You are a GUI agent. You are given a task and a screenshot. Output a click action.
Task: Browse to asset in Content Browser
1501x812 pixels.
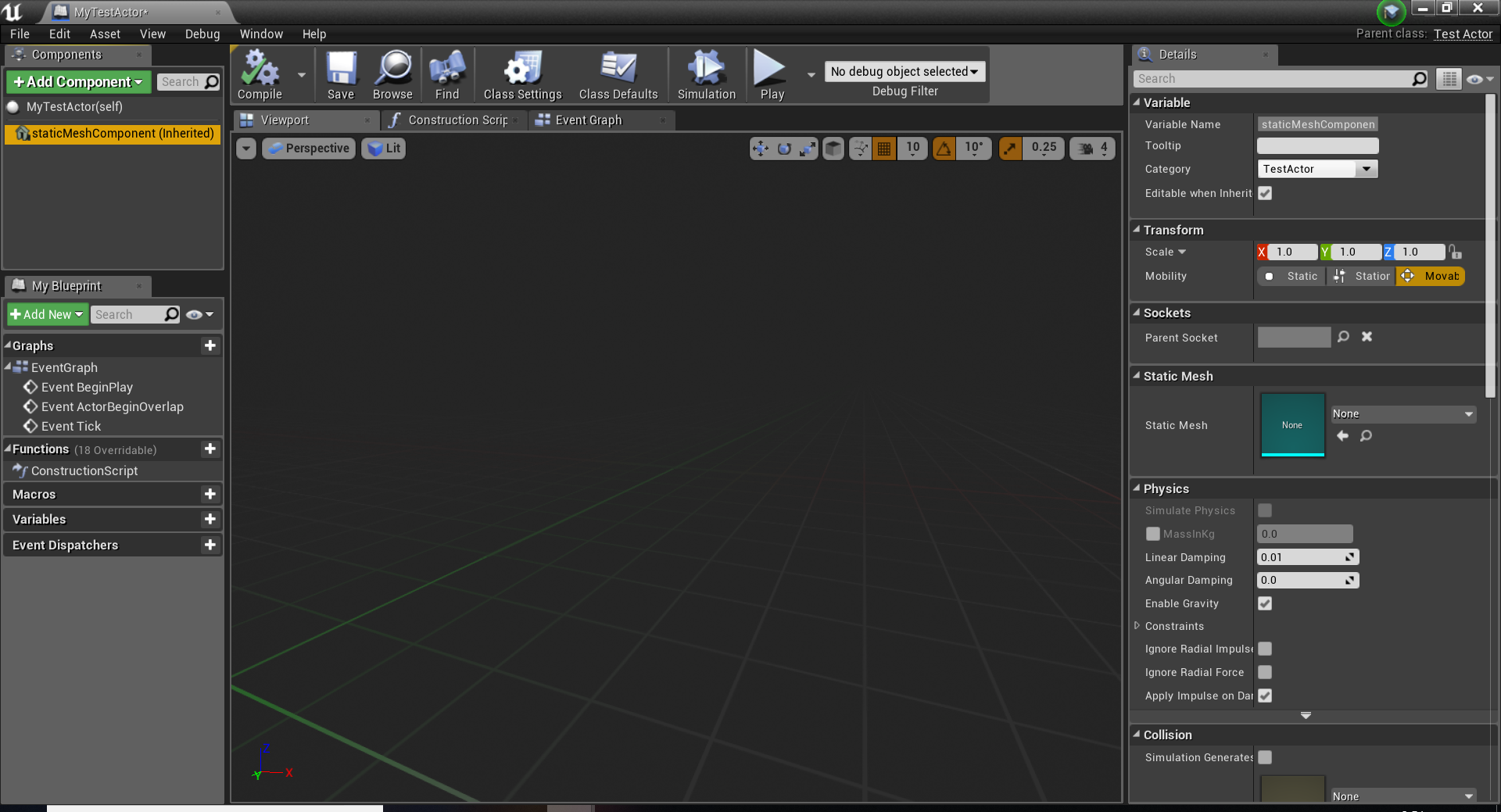[x=392, y=74]
